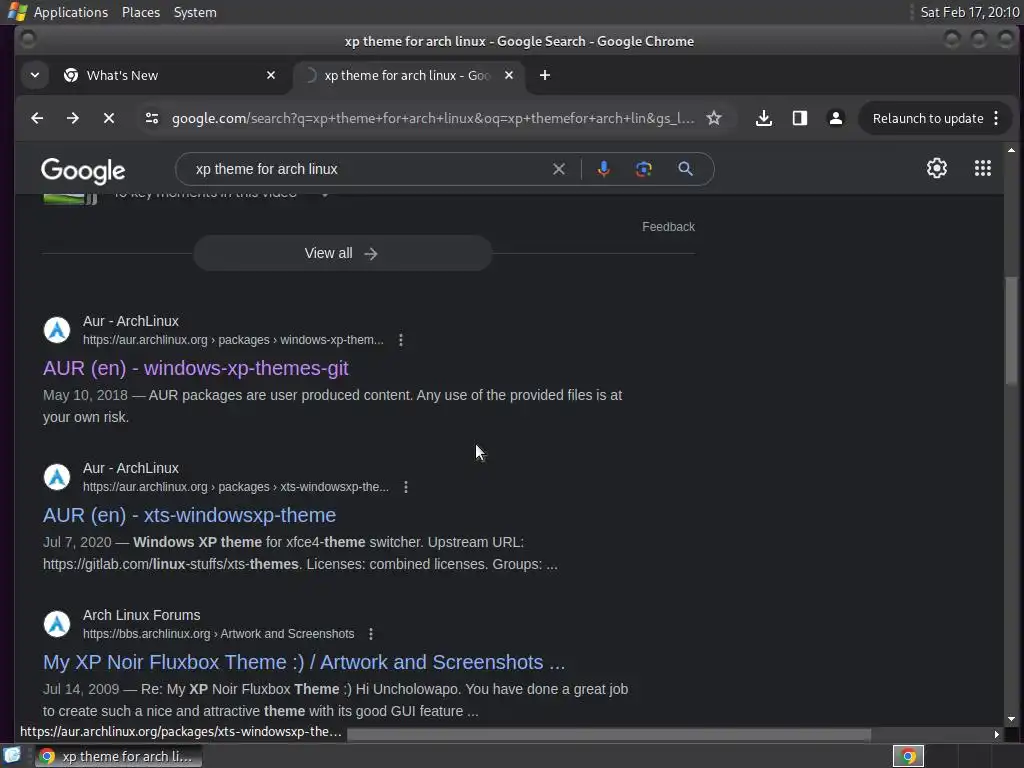Screen dimensions: 1024x768
Task: Close the xp theme search tab
Action: pyautogui.click(x=509, y=75)
